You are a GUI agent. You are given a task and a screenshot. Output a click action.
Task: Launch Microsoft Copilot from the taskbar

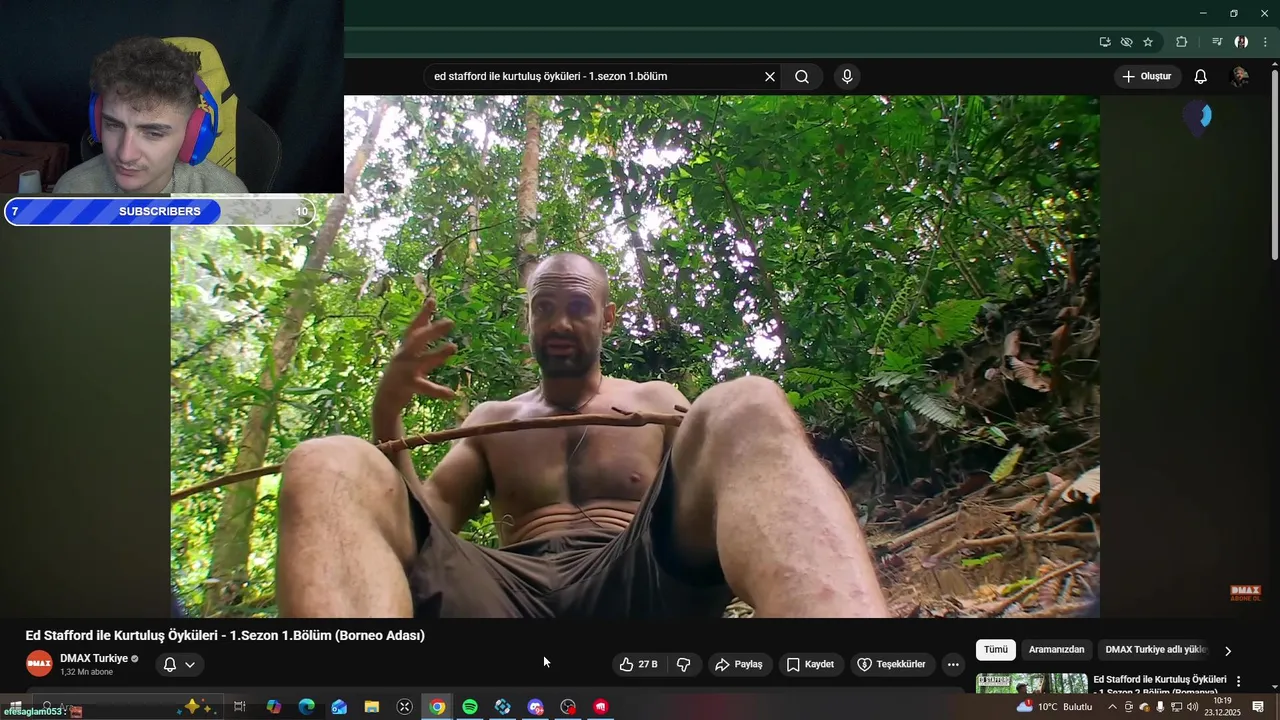click(273, 707)
